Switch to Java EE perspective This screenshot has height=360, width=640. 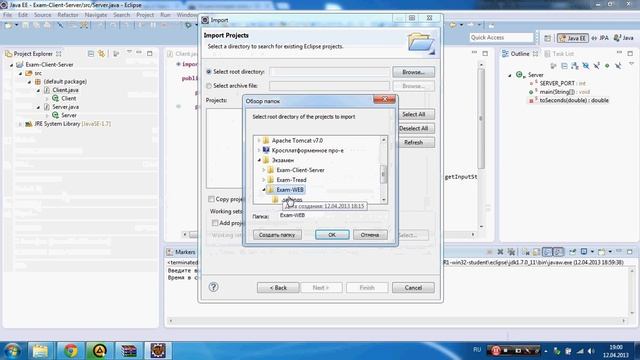coord(573,38)
